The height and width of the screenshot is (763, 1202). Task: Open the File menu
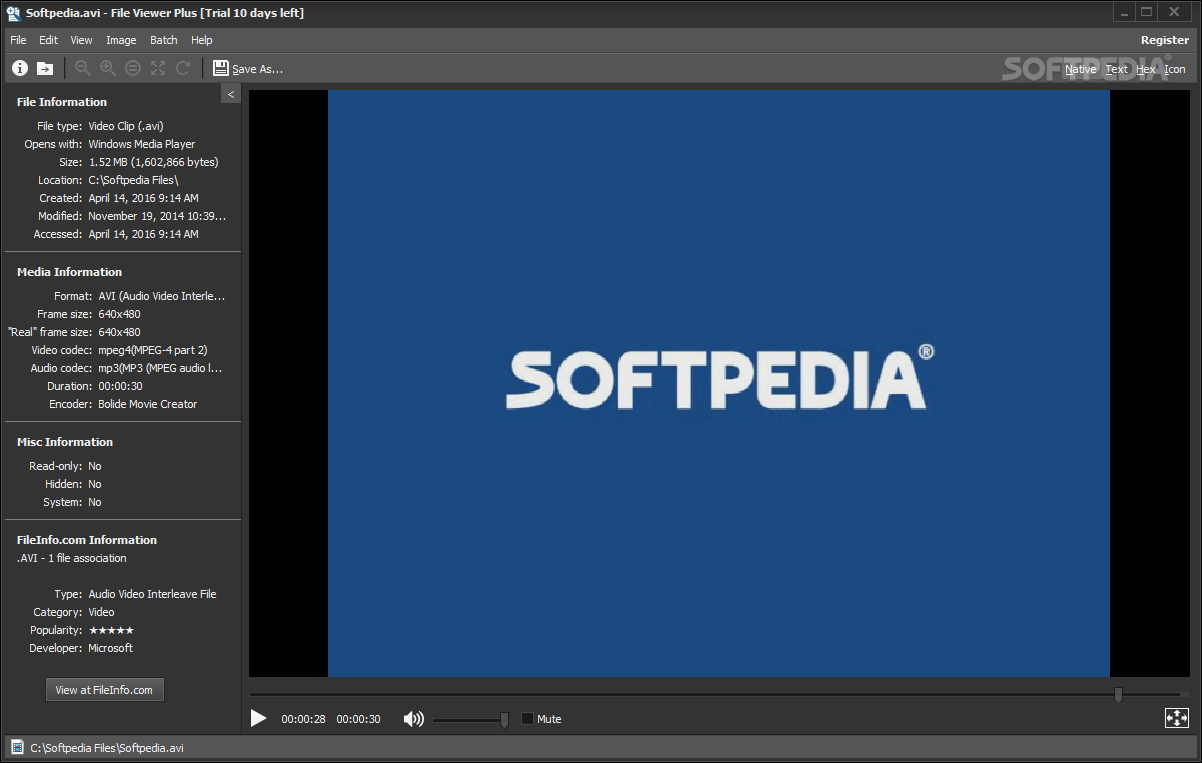(18, 40)
